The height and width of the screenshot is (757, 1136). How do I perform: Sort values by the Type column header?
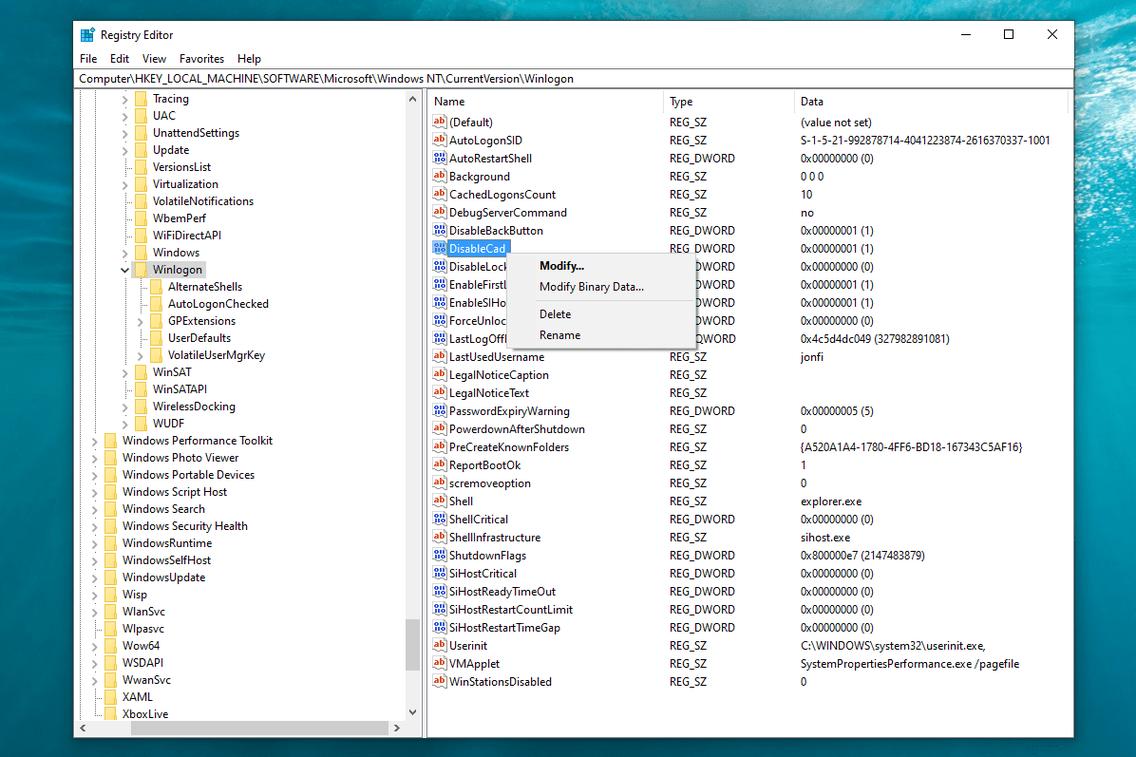pos(681,101)
